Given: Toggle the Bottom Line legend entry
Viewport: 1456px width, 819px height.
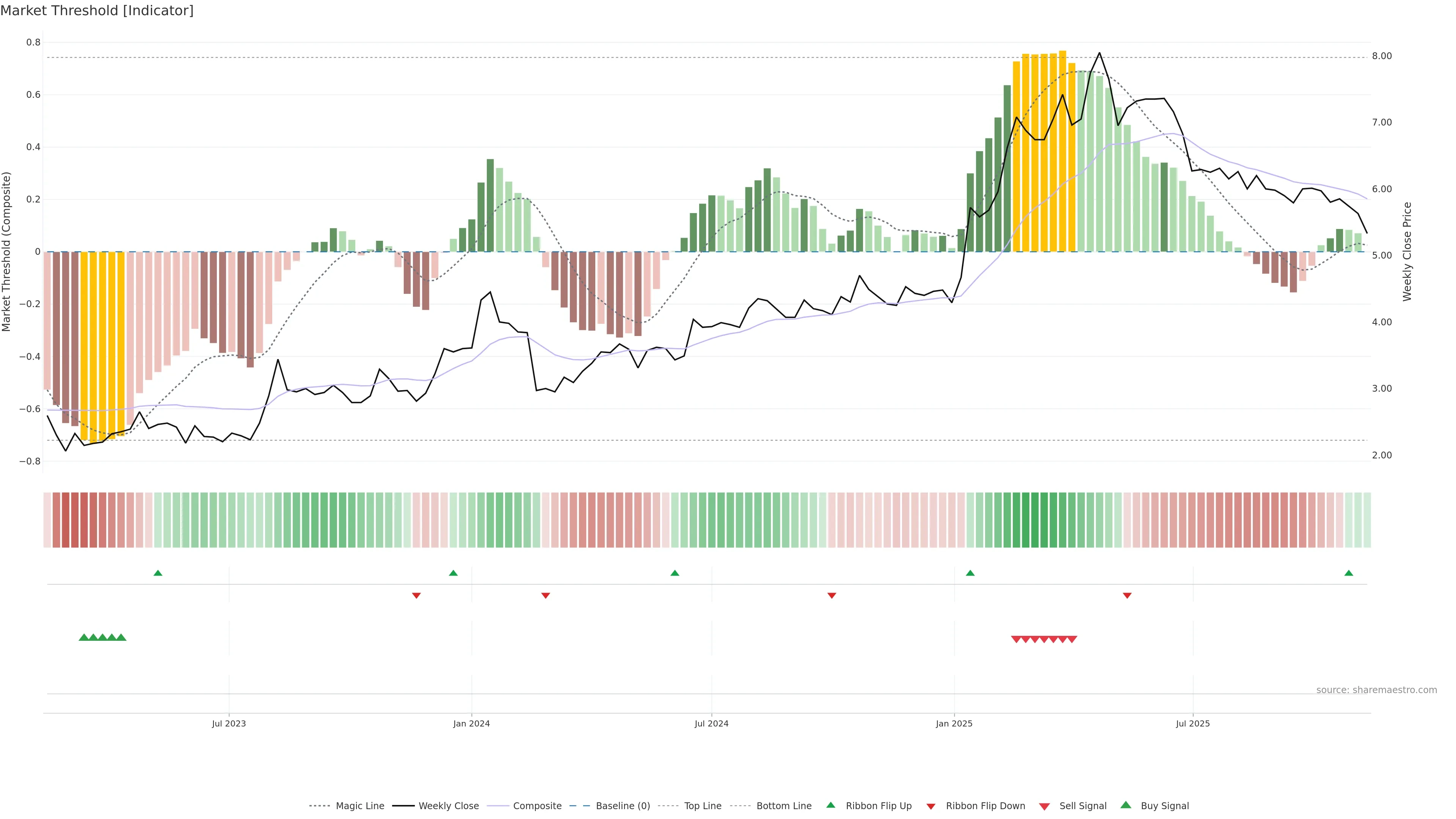Looking at the screenshot, I should tap(783, 806).
